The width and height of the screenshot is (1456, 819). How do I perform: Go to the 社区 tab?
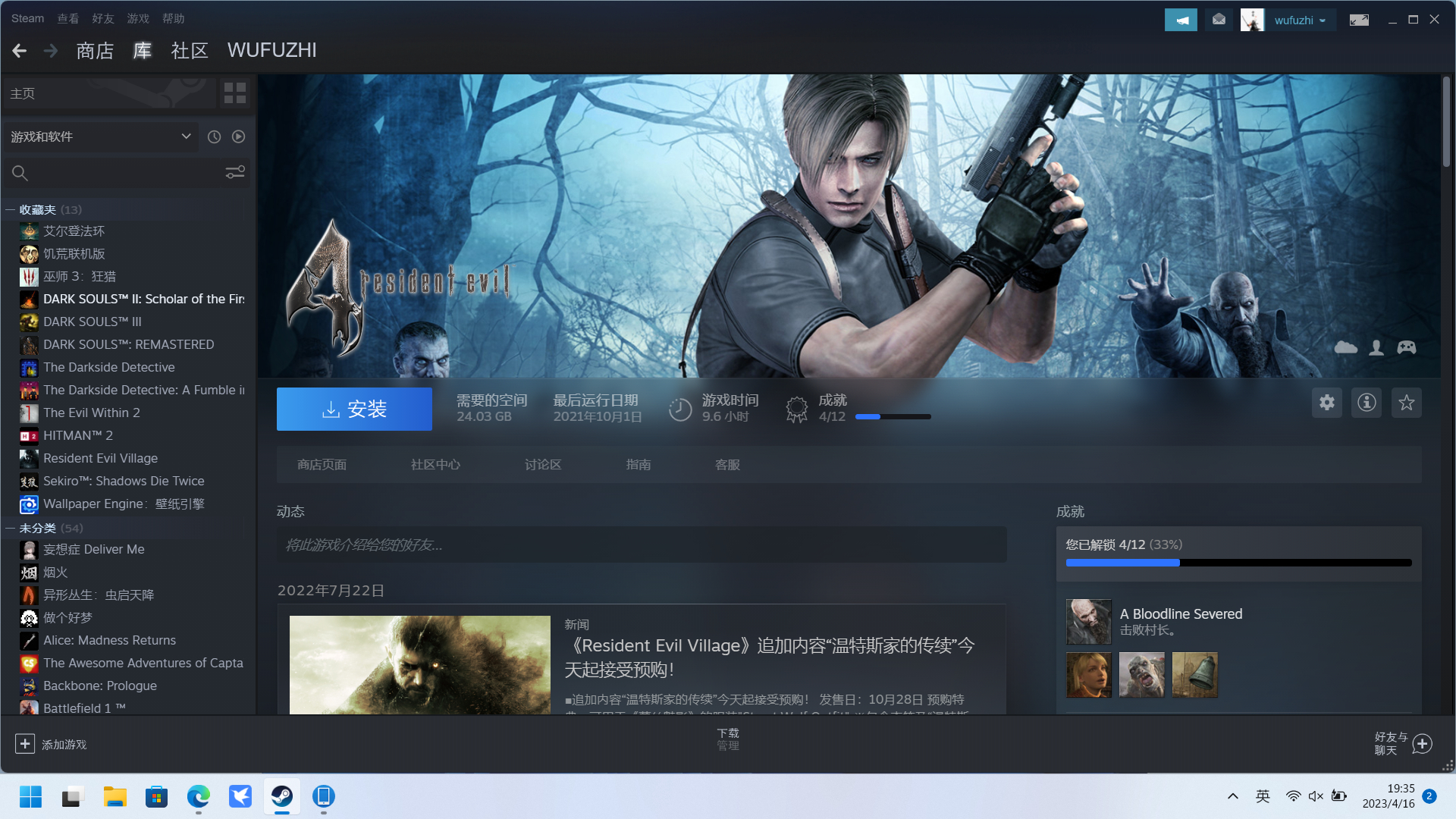coord(190,50)
